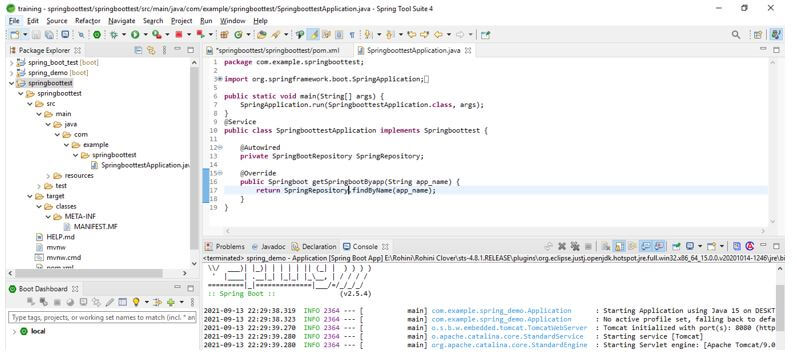This screenshot has width=797, height=364.
Task: Click the Show Whitespace Characters pilcrow icon
Action: [x=352, y=35]
